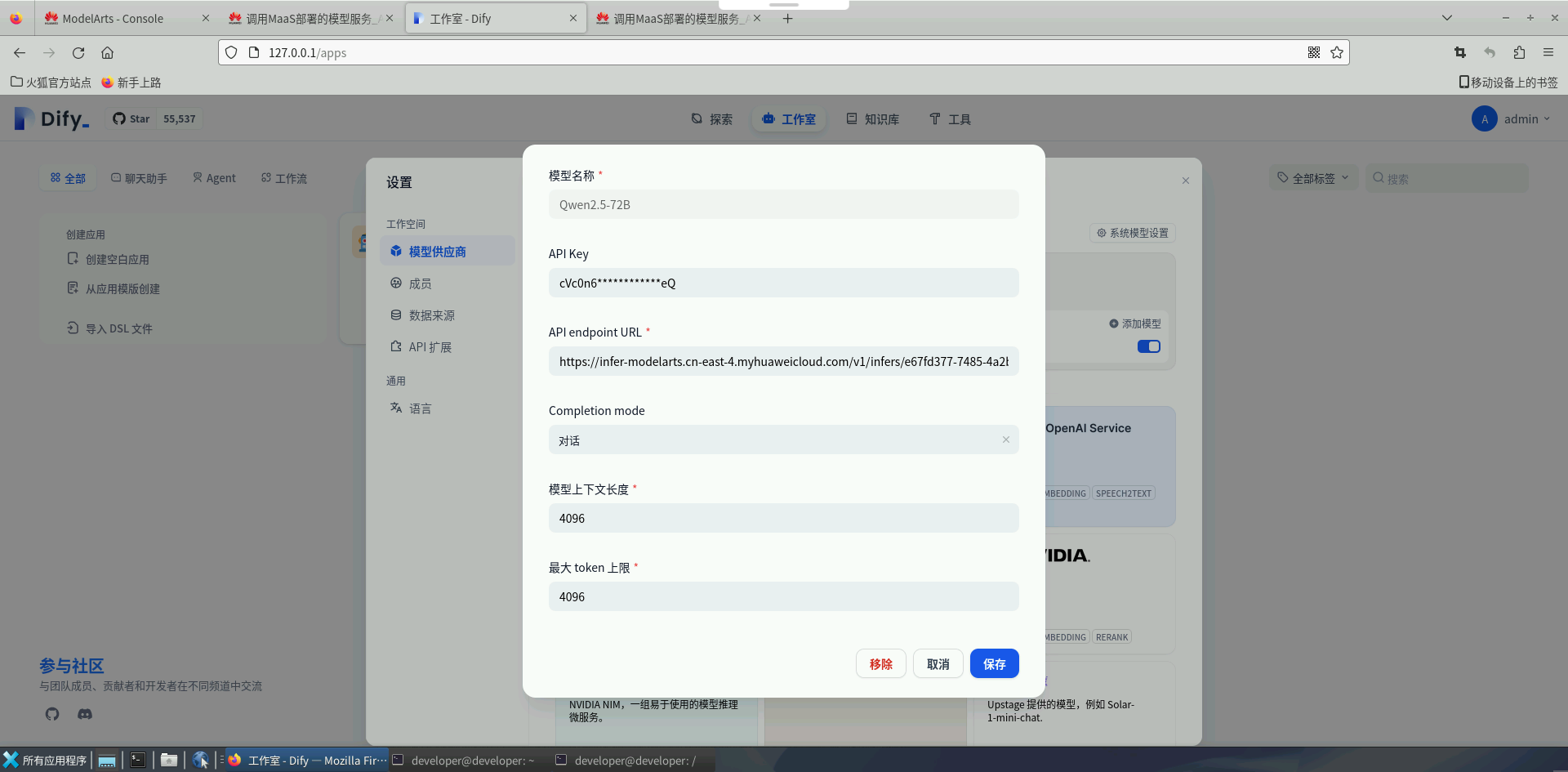This screenshot has width=1568, height=772.
Task: Close the settings panel
Action: [x=1185, y=181]
